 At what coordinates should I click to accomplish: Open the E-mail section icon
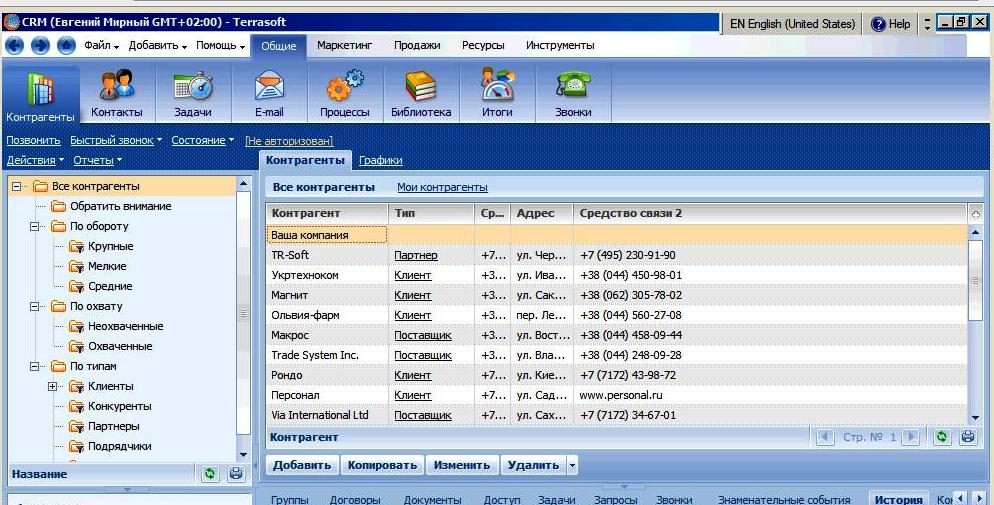coord(269,94)
